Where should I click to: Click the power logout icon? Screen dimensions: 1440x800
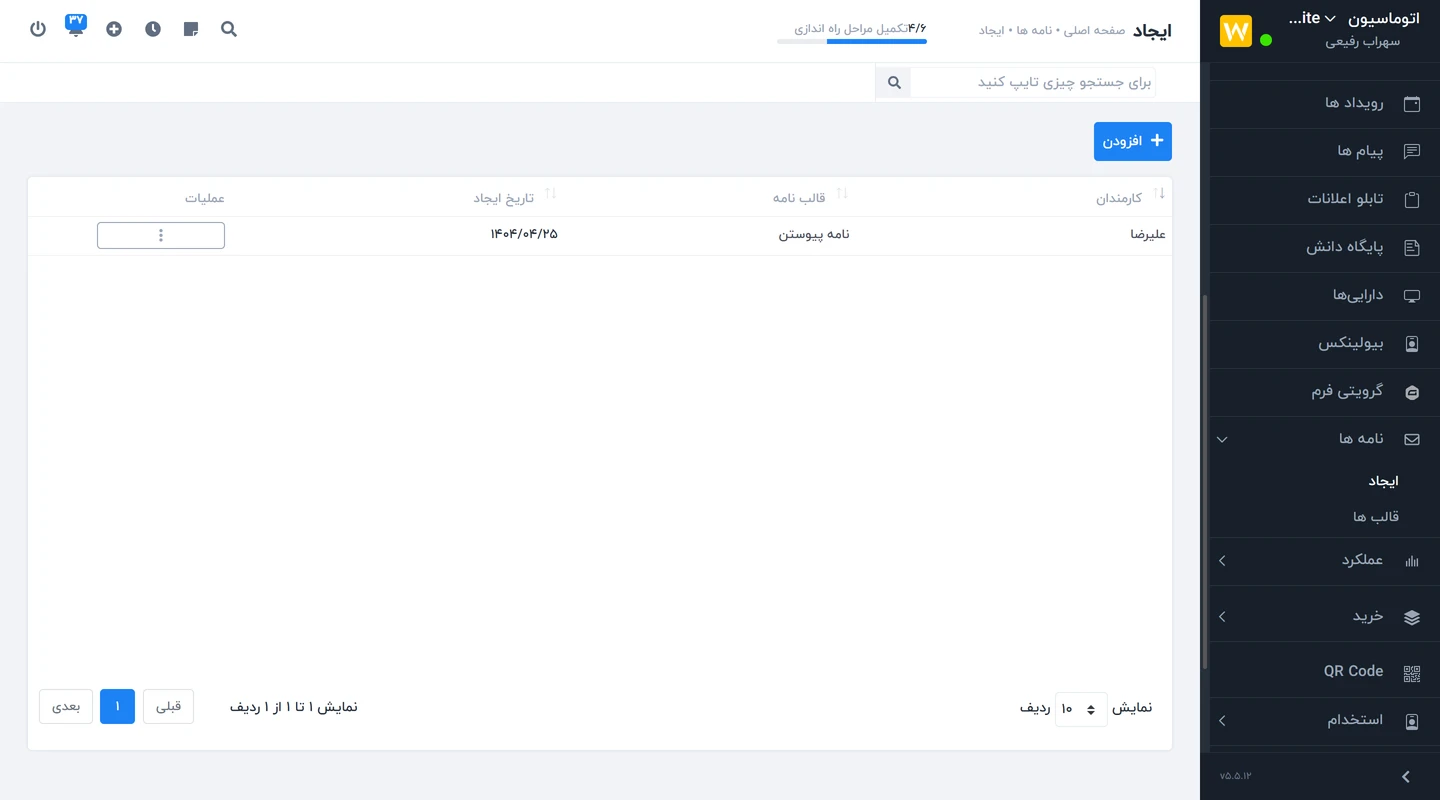[38, 29]
